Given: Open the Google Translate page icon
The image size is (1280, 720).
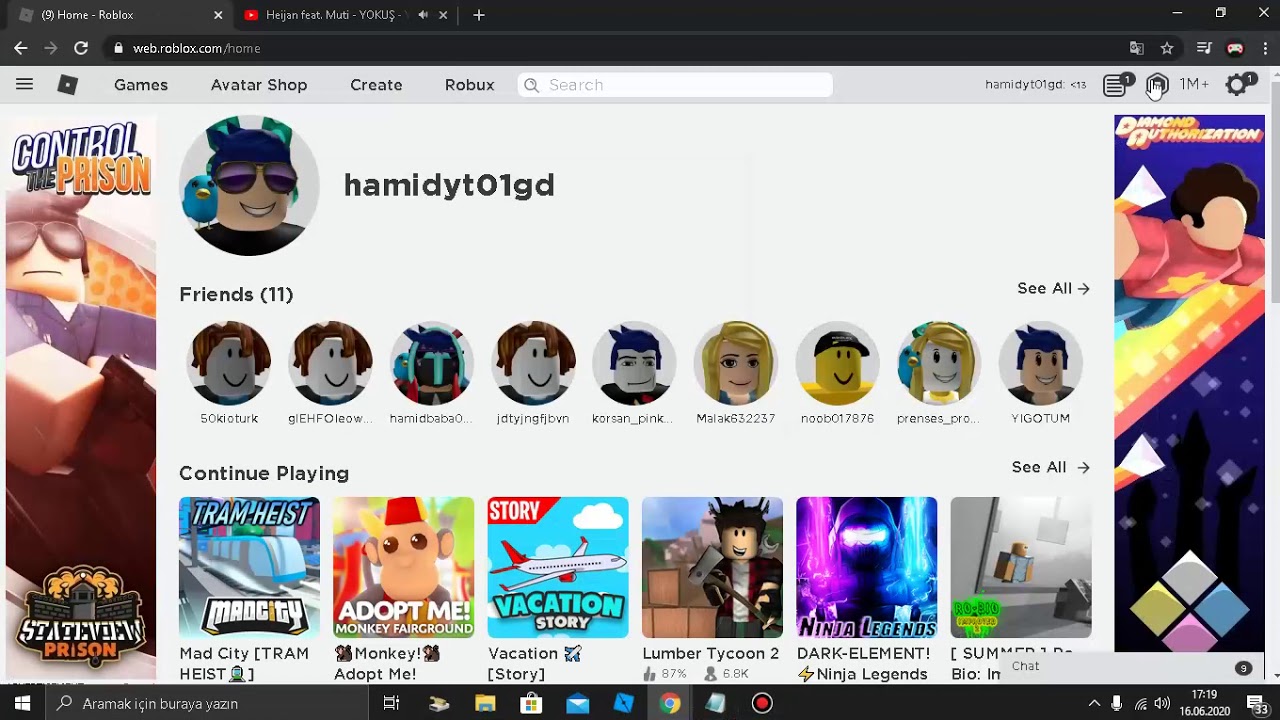Looking at the screenshot, I should pos(1137,48).
